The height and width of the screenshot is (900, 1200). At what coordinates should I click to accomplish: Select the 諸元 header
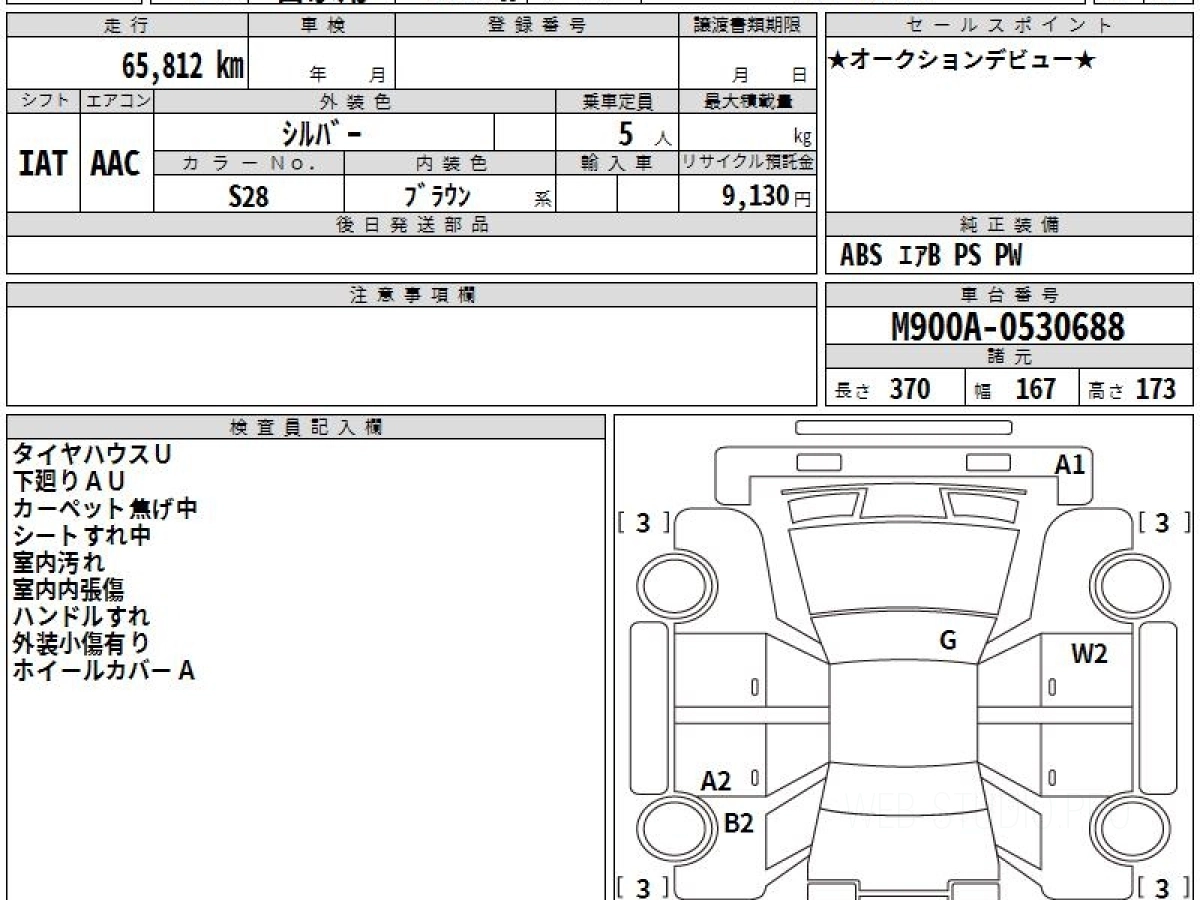[x=1010, y=357]
